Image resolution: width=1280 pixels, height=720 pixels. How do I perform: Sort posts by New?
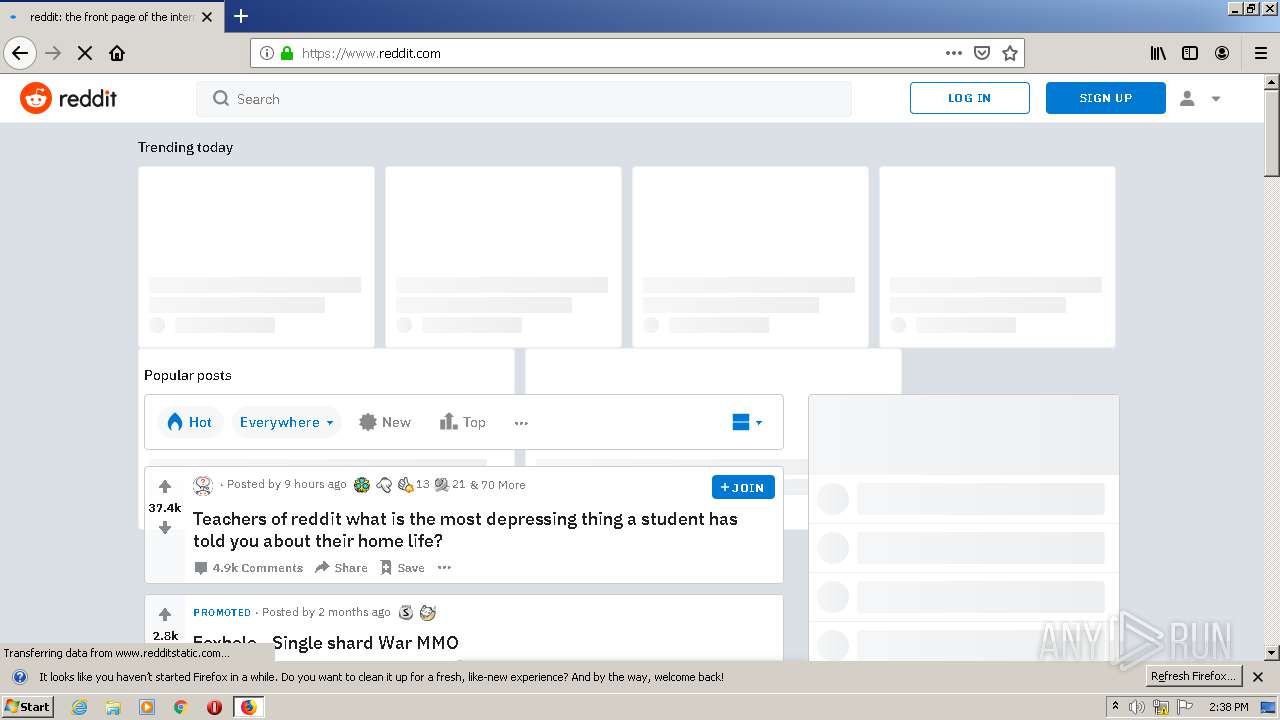(x=385, y=422)
